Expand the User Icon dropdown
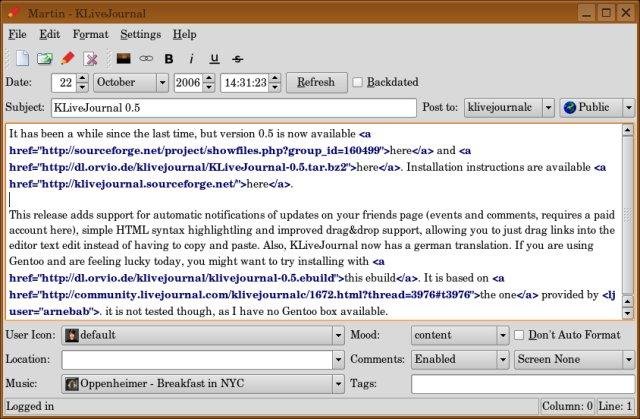Screen dimensions: 640x419 pyautogui.click(x=338, y=335)
